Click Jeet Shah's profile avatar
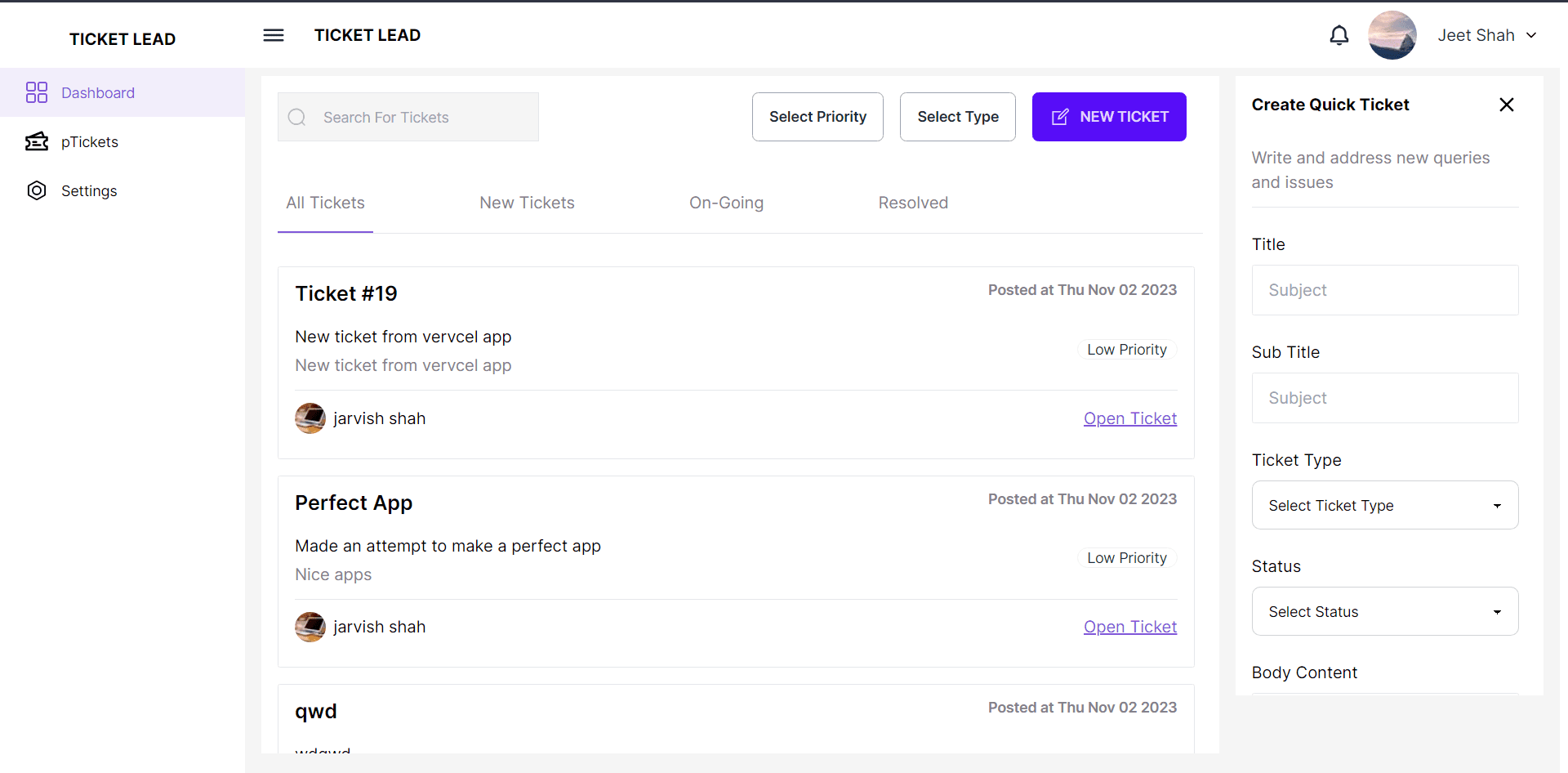Screen dimensions: 1568x773 (x=1392, y=35)
